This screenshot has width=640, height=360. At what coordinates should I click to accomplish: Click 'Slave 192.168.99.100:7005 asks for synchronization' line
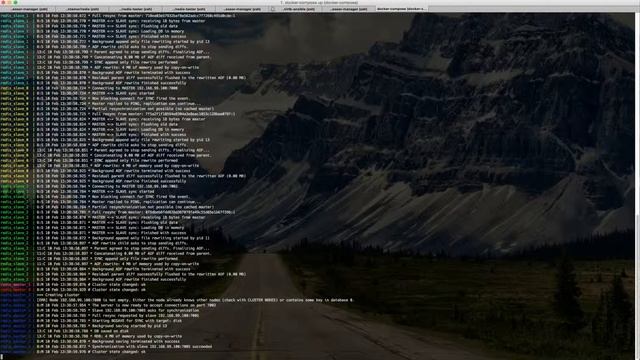[118, 310]
